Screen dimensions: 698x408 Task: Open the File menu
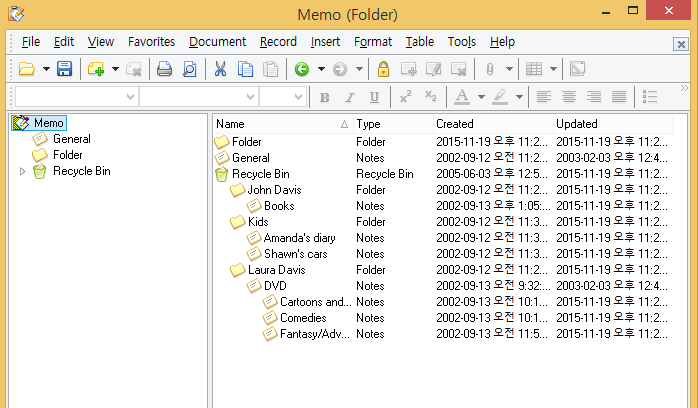click(x=31, y=42)
